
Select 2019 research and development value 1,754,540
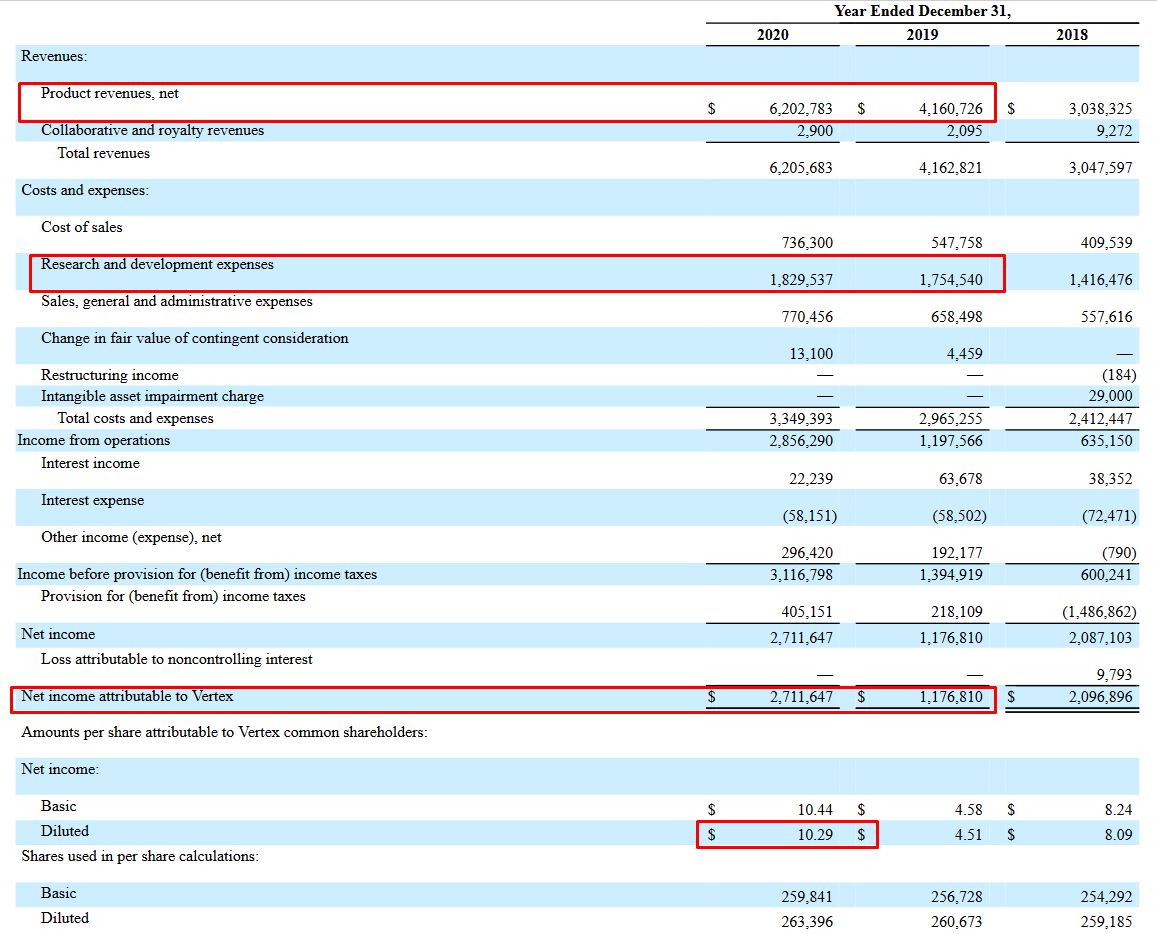(950, 280)
